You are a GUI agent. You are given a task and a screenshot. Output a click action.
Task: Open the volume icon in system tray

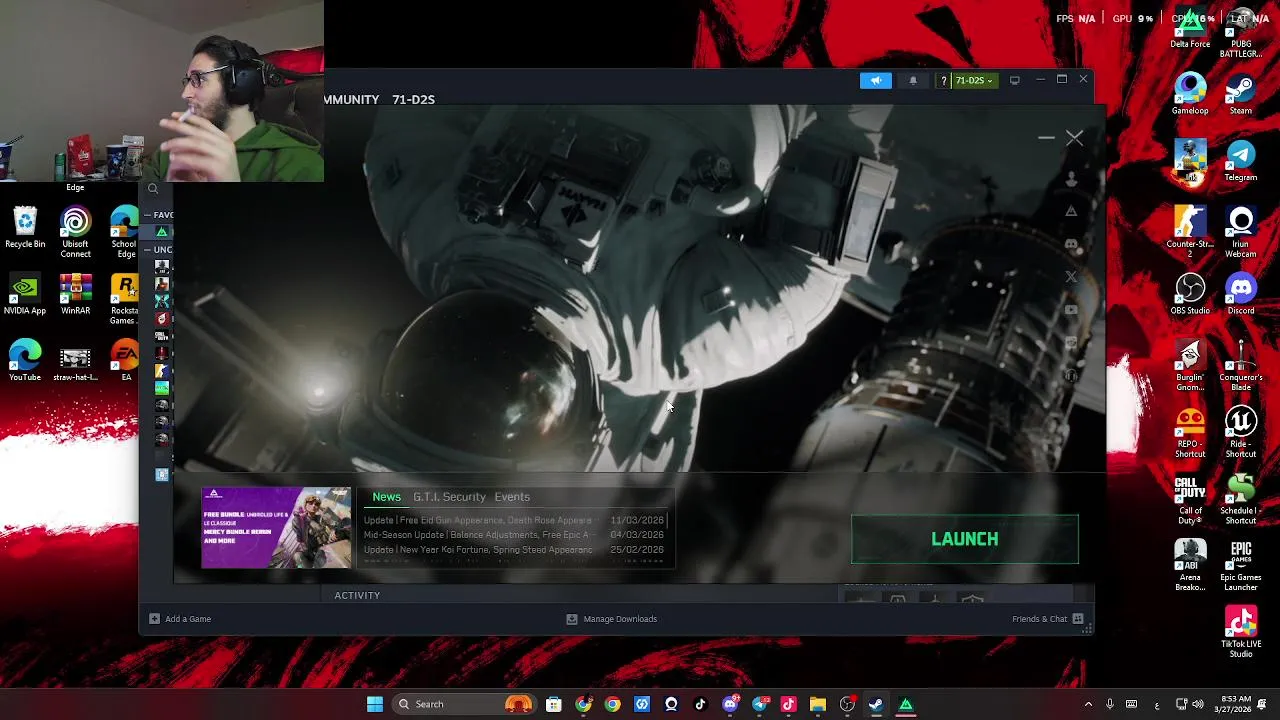1198,704
